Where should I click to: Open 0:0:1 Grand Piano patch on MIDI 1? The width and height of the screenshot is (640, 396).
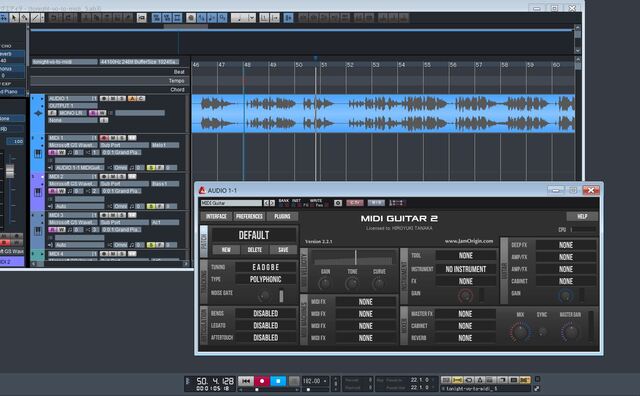pyautogui.click(x=121, y=152)
